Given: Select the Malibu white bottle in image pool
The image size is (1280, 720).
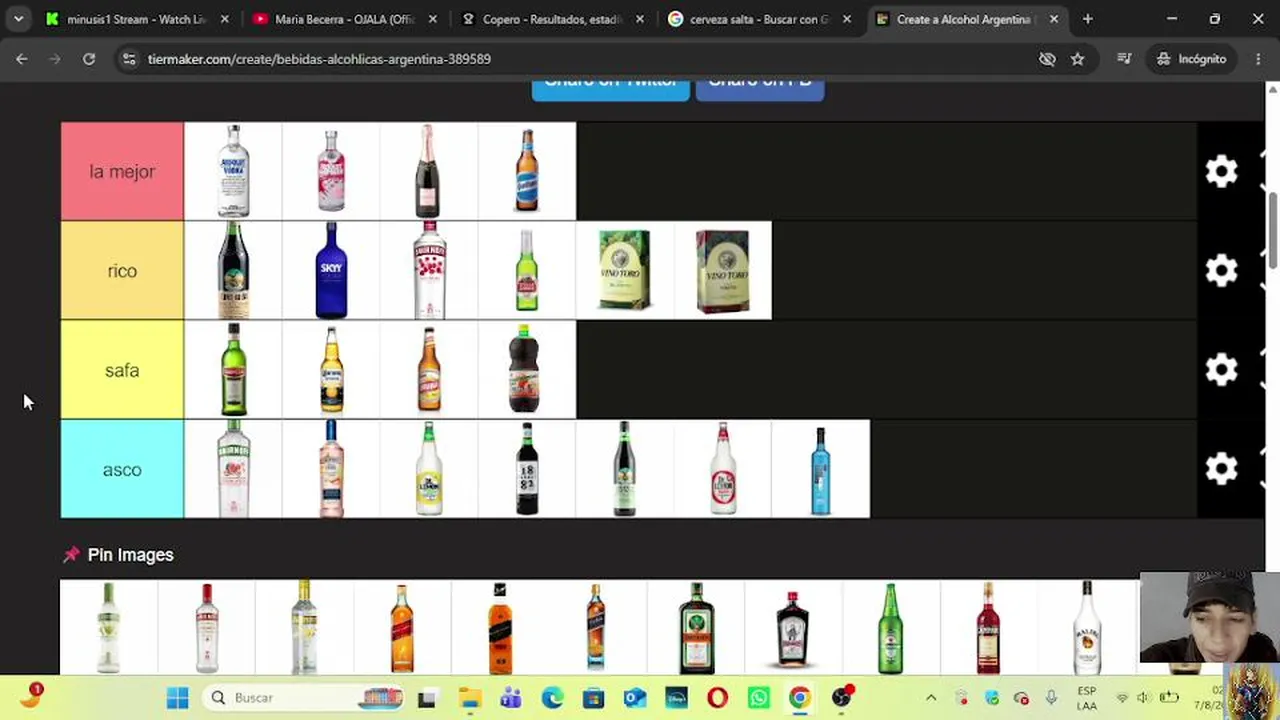Looking at the screenshot, I should click(x=1087, y=628).
